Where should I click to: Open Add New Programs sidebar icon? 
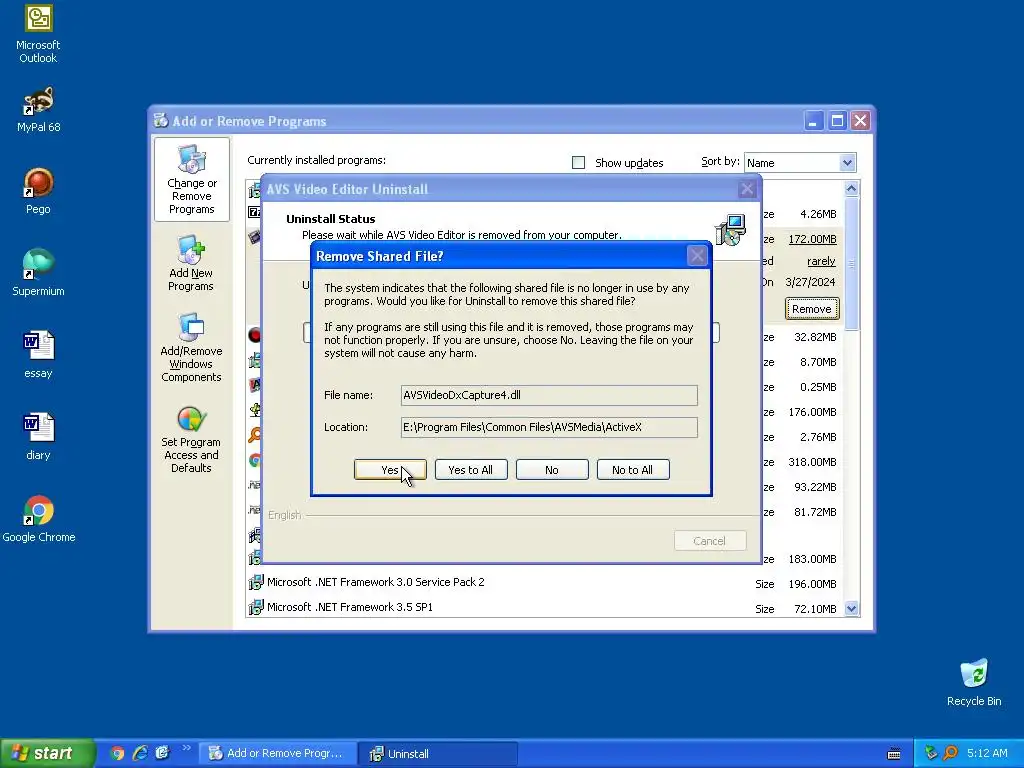[x=191, y=264]
